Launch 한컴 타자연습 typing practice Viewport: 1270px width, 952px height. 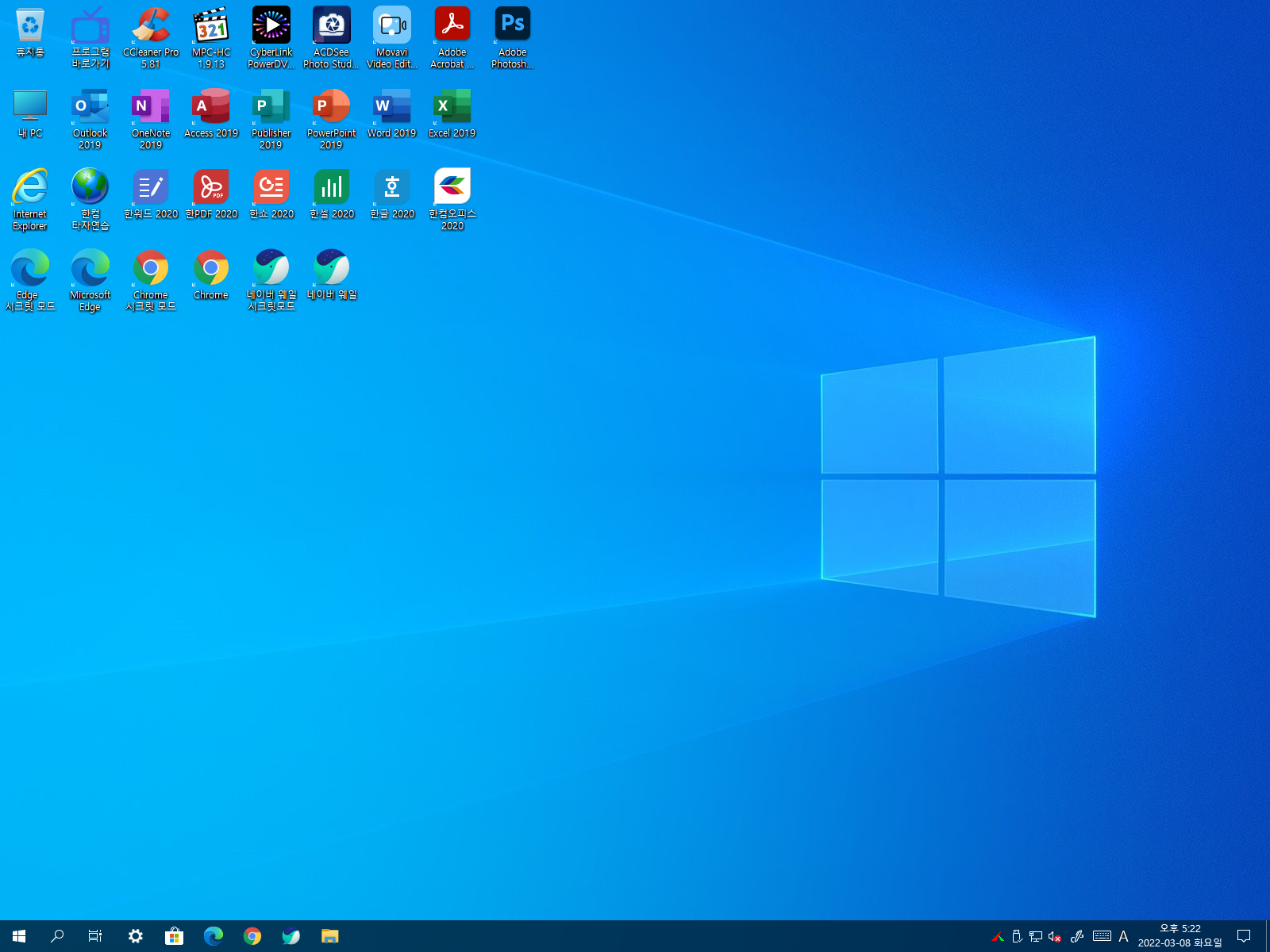pyautogui.click(x=90, y=200)
